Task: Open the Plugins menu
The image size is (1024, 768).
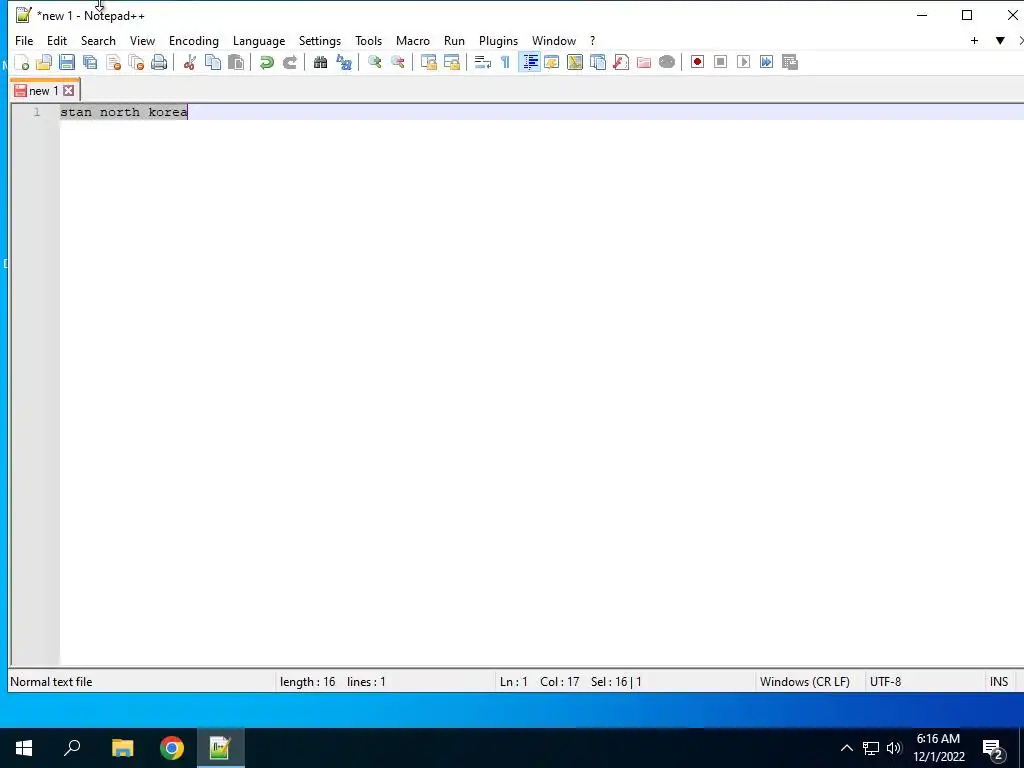Action: pyautogui.click(x=498, y=40)
